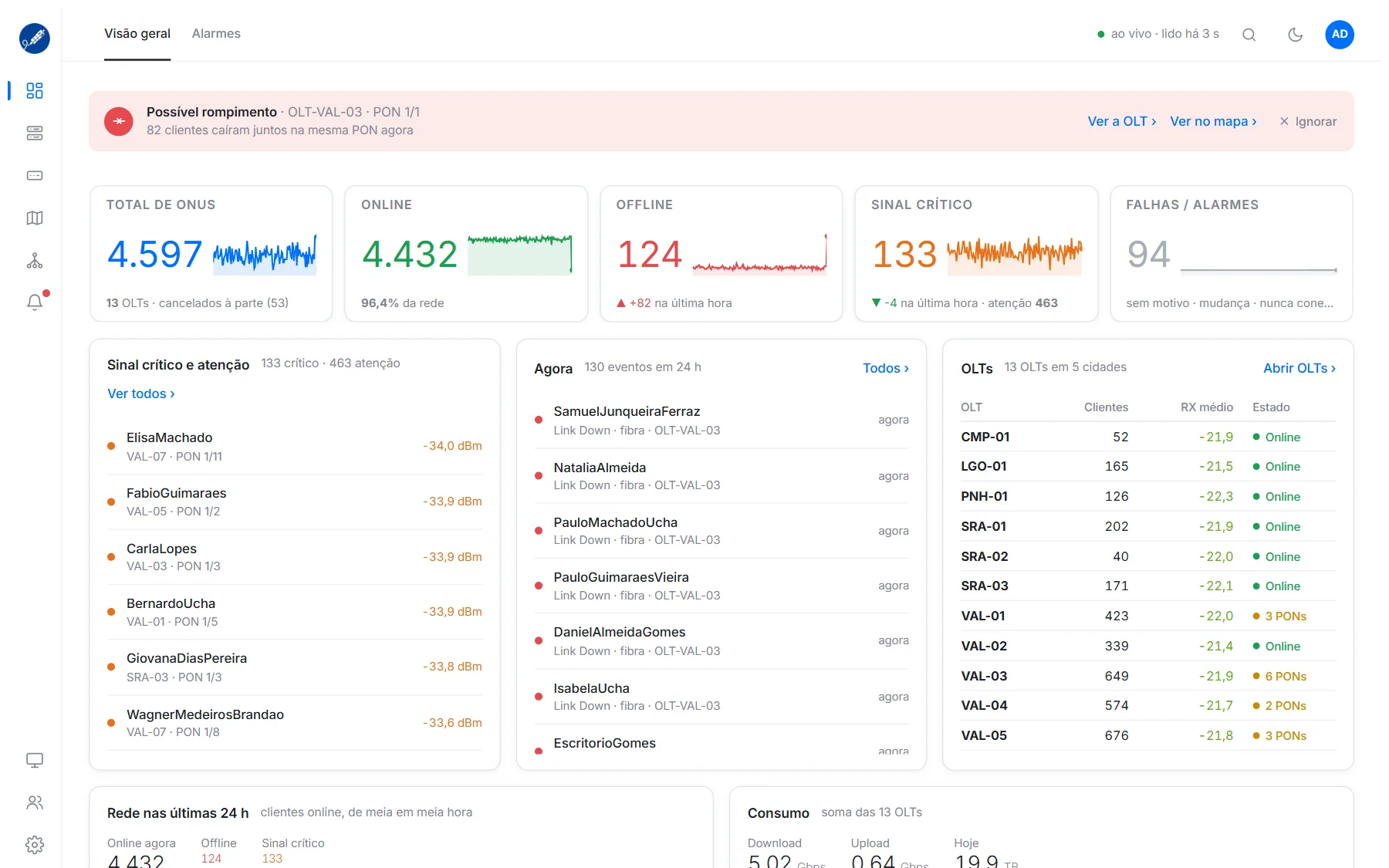Select FabioGuimaraes in critical signal list
This screenshot has height=868, width=1389.
coord(295,502)
